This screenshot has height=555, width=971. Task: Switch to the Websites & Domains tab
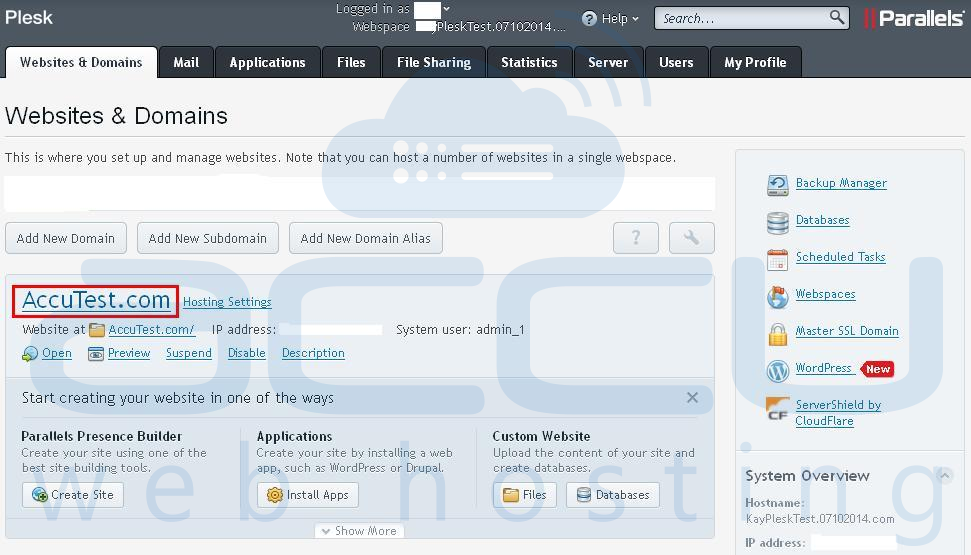pos(81,62)
